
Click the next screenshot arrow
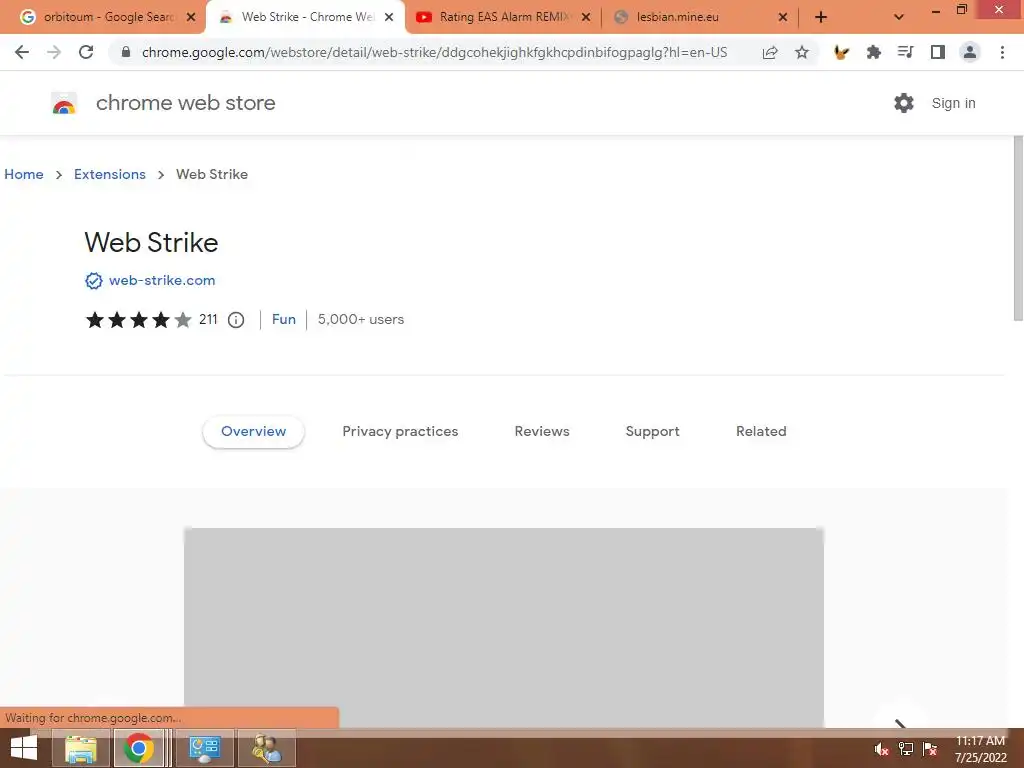(900, 723)
